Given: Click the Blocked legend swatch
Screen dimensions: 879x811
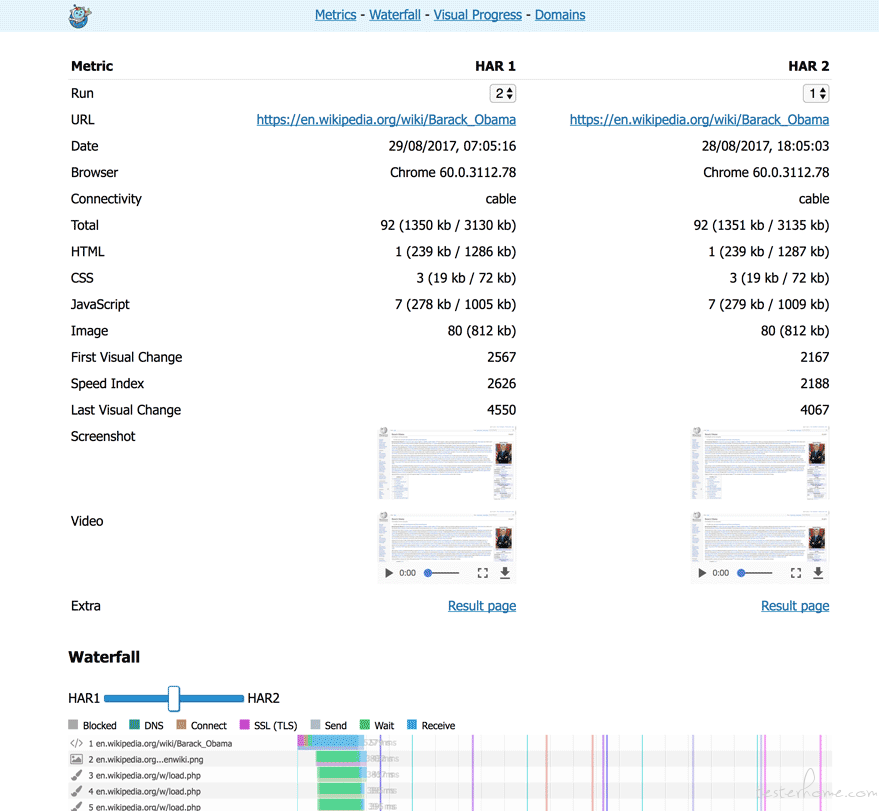Looking at the screenshot, I should pyautogui.click(x=73, y=725).
